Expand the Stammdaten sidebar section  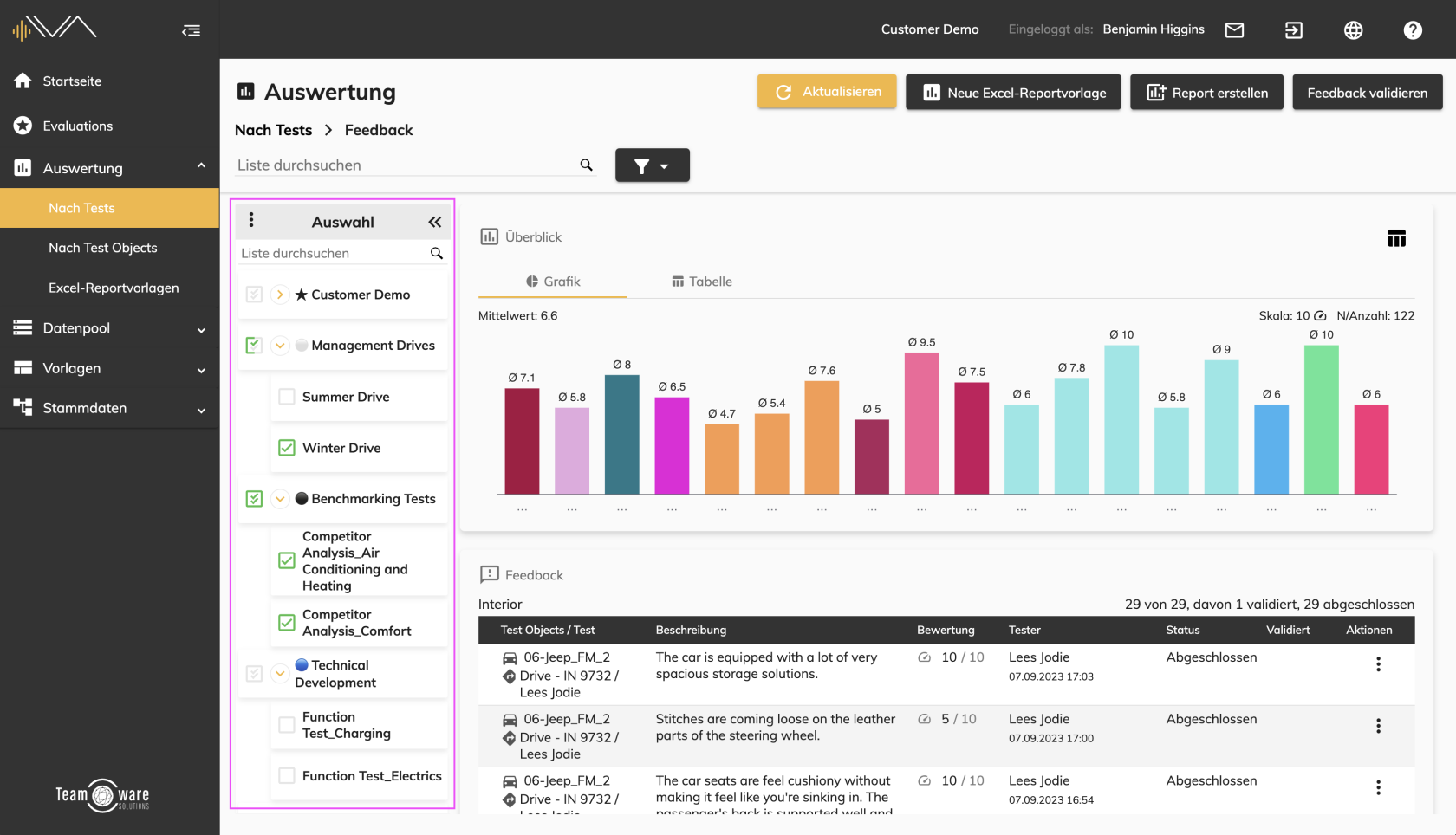[x=201, y=410]
